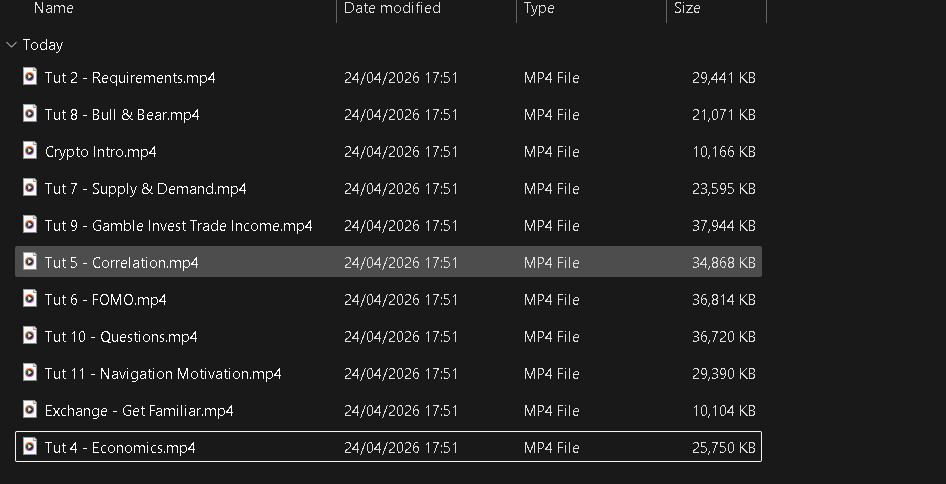Click the 37,944 KB size entry
This screenshot has height=484, width=946.
(x=723, y=226)
